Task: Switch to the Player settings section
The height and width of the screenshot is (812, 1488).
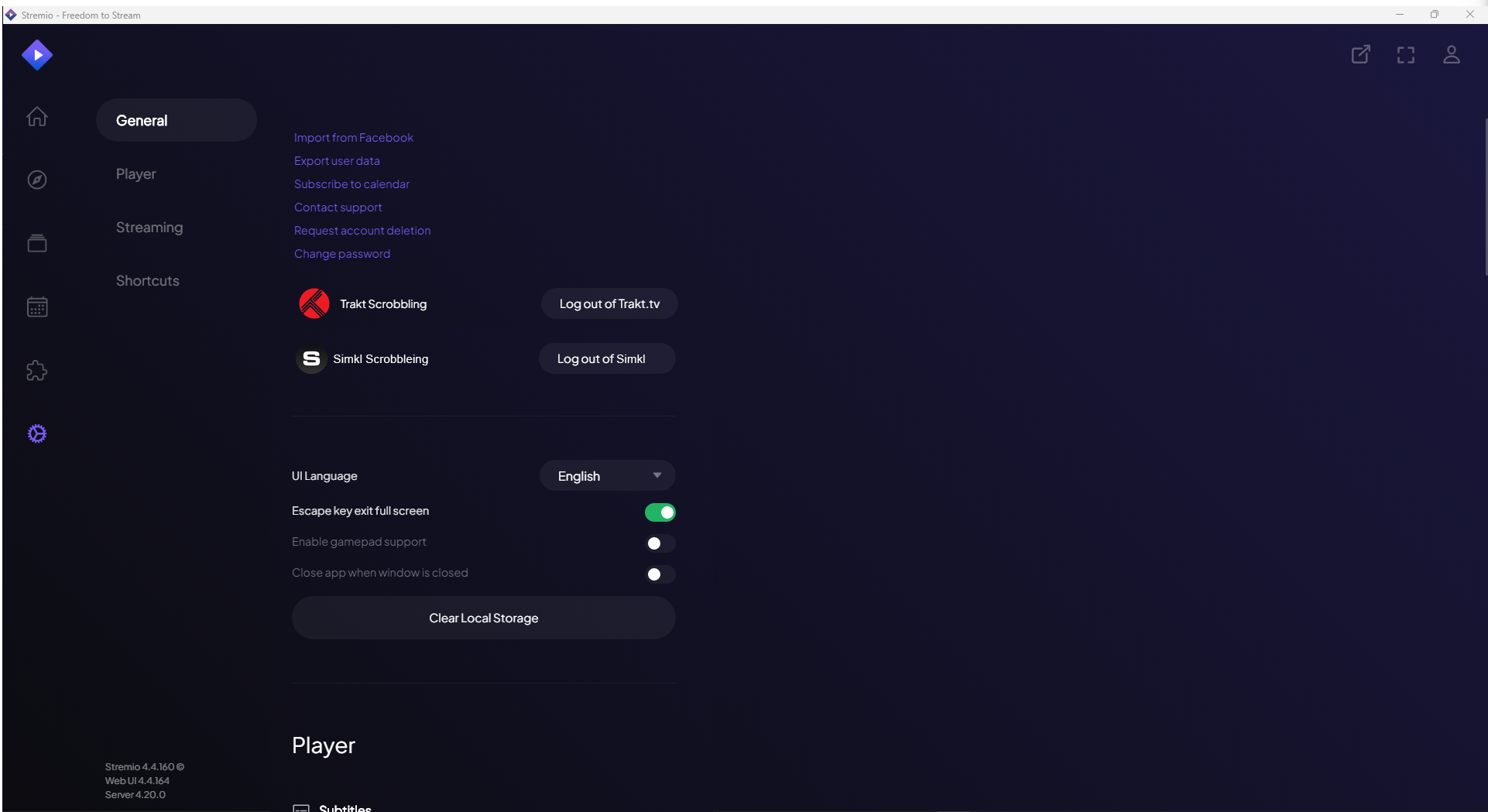Action: tap(135, 173)
